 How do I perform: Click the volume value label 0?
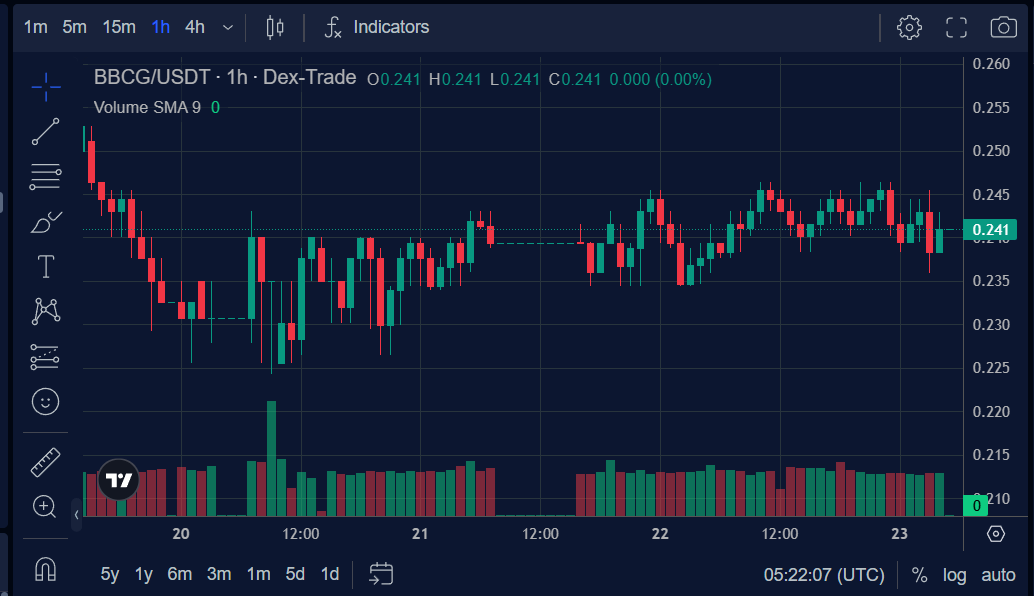pos(976,506)
